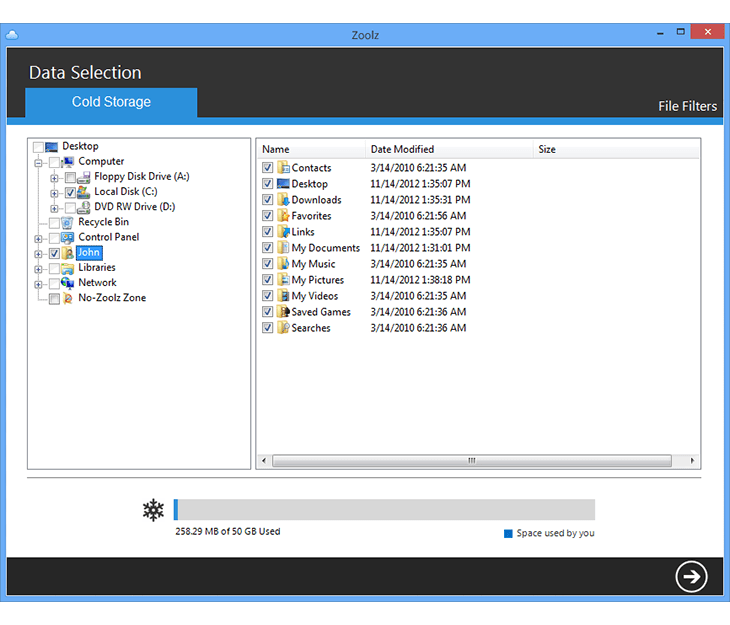Expand the Libraries tree node
Viewport: 730px width, 625px height.
(x=38, y=269)
